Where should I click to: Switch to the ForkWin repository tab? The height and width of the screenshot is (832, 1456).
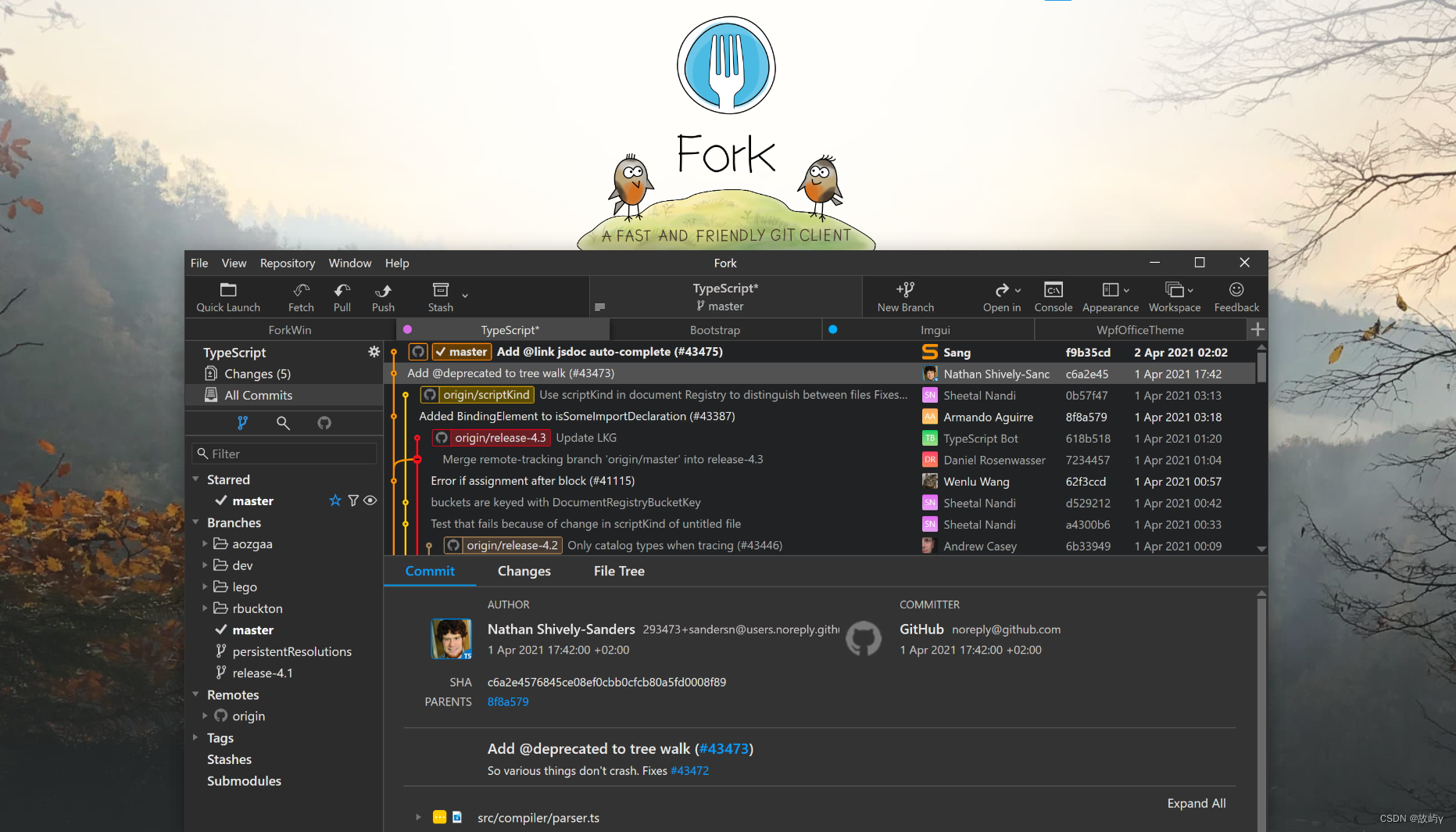[x=290, y=330]
